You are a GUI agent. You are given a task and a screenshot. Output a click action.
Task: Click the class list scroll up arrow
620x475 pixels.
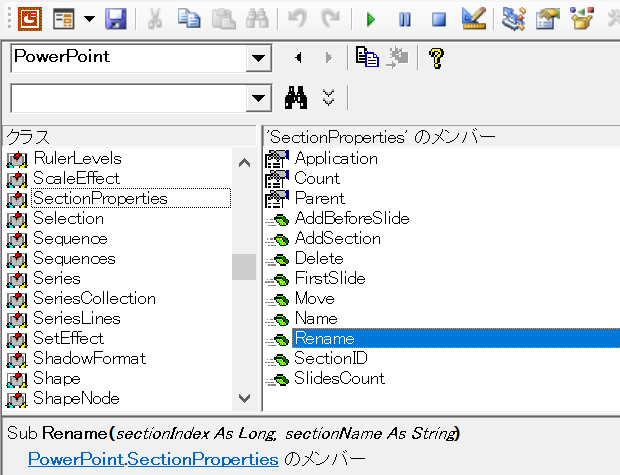(244, 163)
